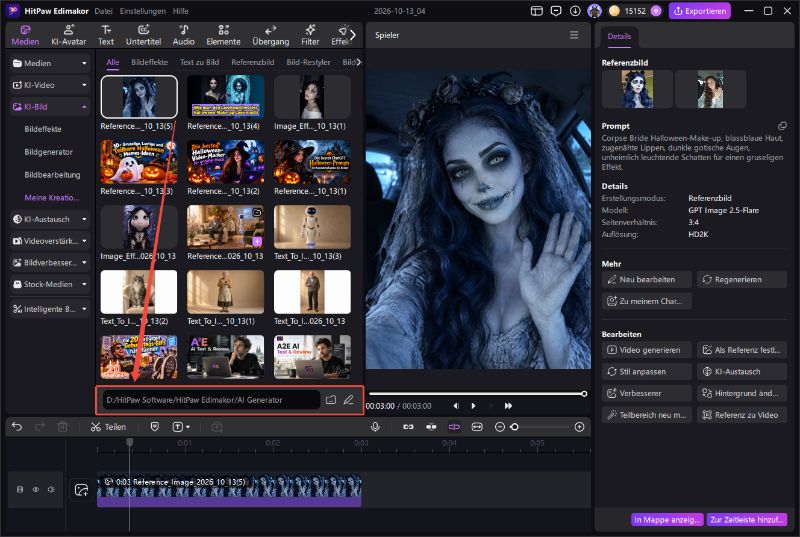Open the Elemente tool
This screenshot has height=537, width=800.
pyautogui.click(x=223, y=35)
